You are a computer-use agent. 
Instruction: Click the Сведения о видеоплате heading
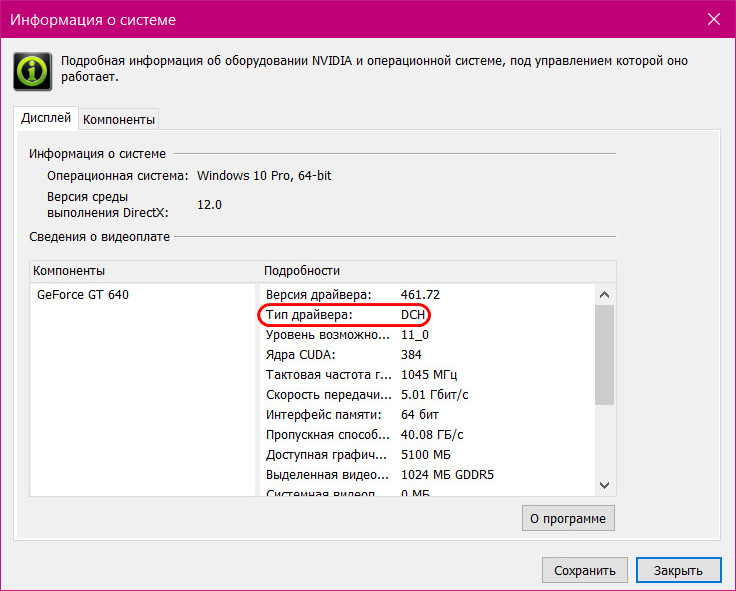pos(100,237)
